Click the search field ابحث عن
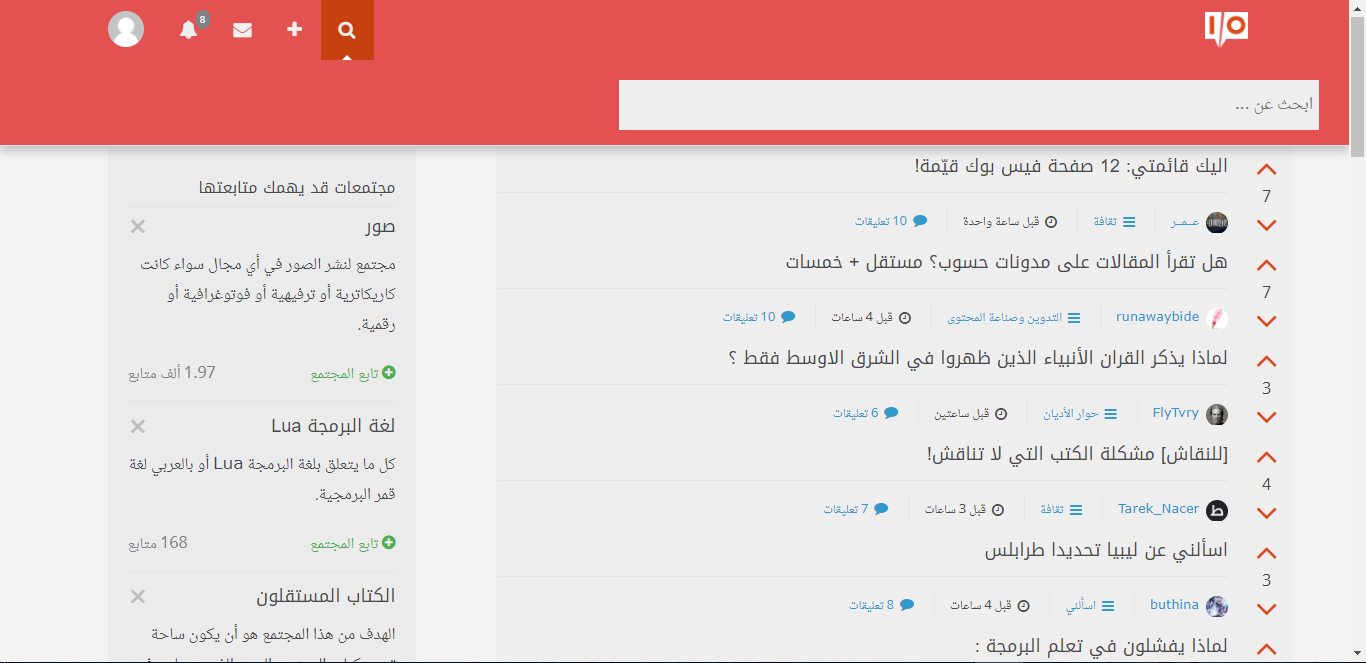The height and width of the screenshot is (663, 1366). point(969,105)
